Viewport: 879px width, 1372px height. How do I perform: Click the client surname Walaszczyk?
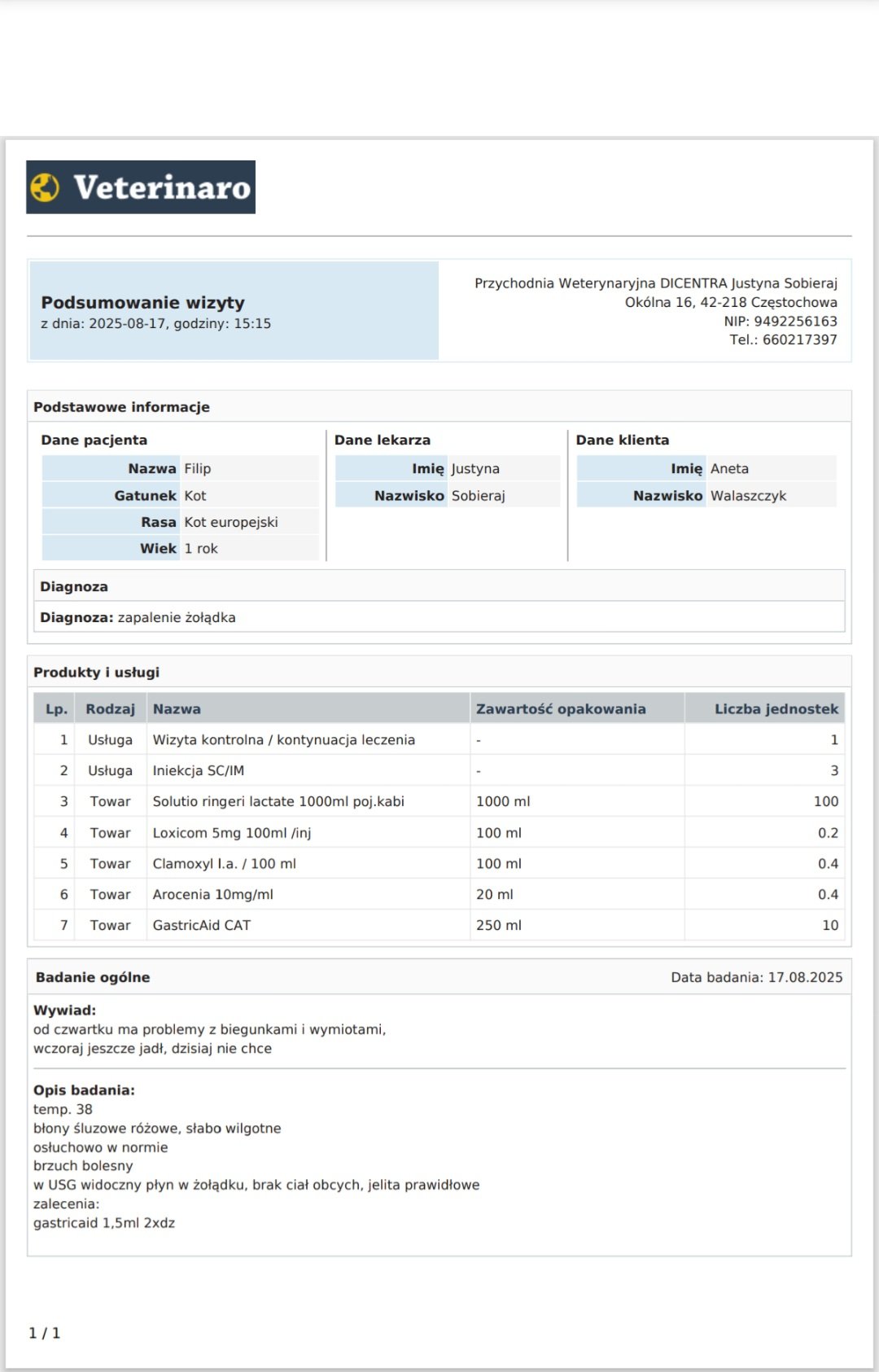[x=748, y=495]
